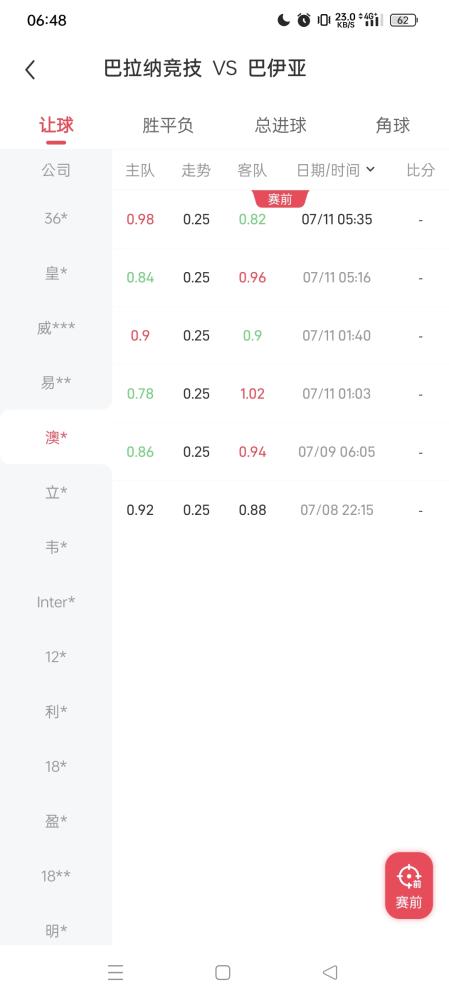Select the 让球 tab

56,125
